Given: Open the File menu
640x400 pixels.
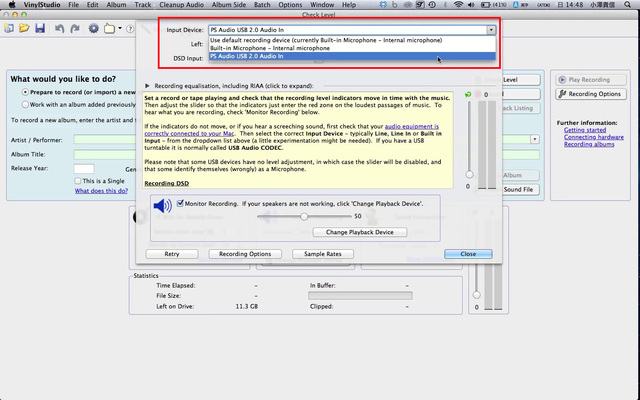Looking at the screenshot, I should click(73, 5).
